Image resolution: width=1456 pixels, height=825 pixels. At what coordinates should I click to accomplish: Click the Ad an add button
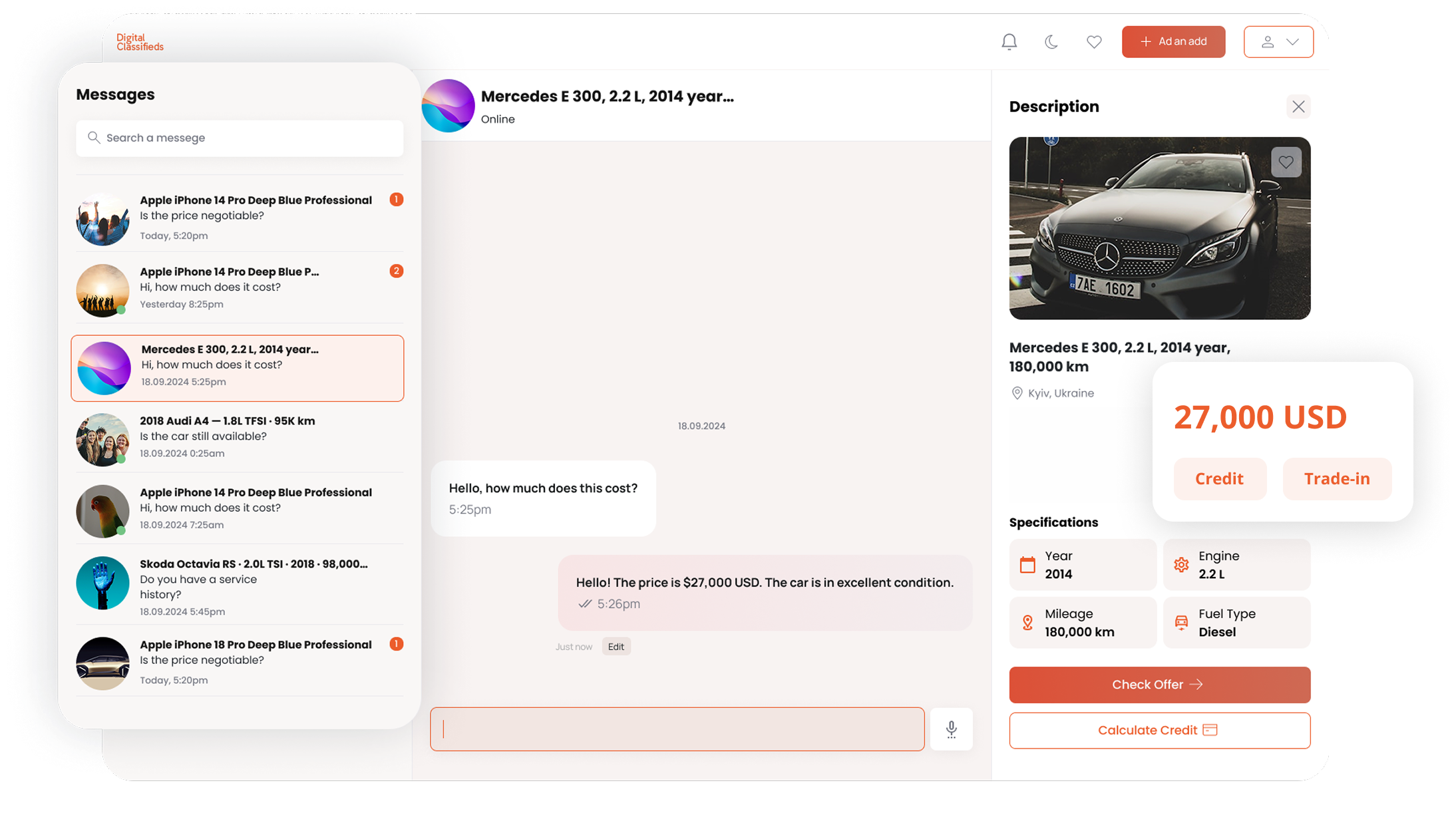tap(1173, 42)
